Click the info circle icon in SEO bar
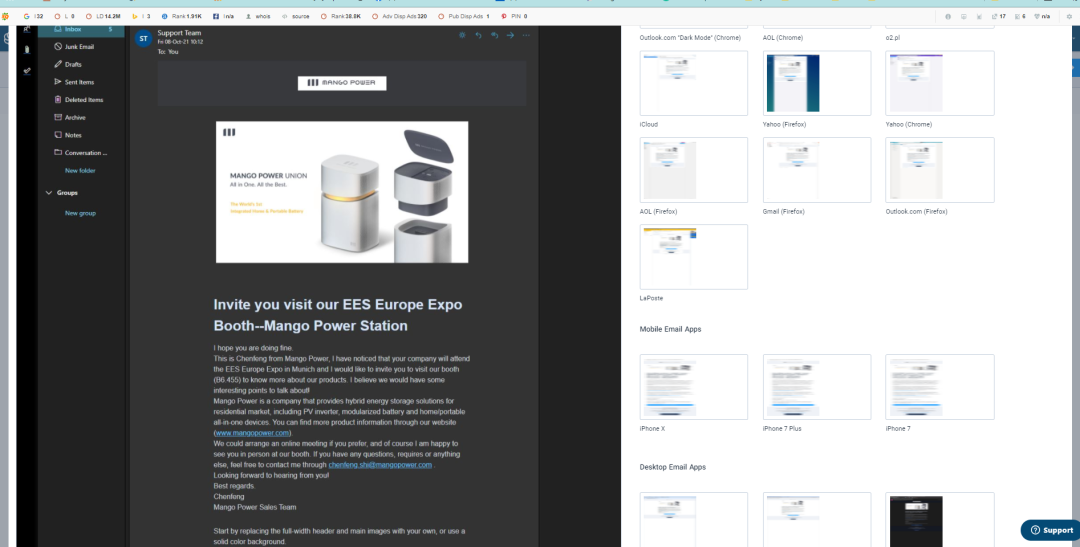 tap(948, 17)
